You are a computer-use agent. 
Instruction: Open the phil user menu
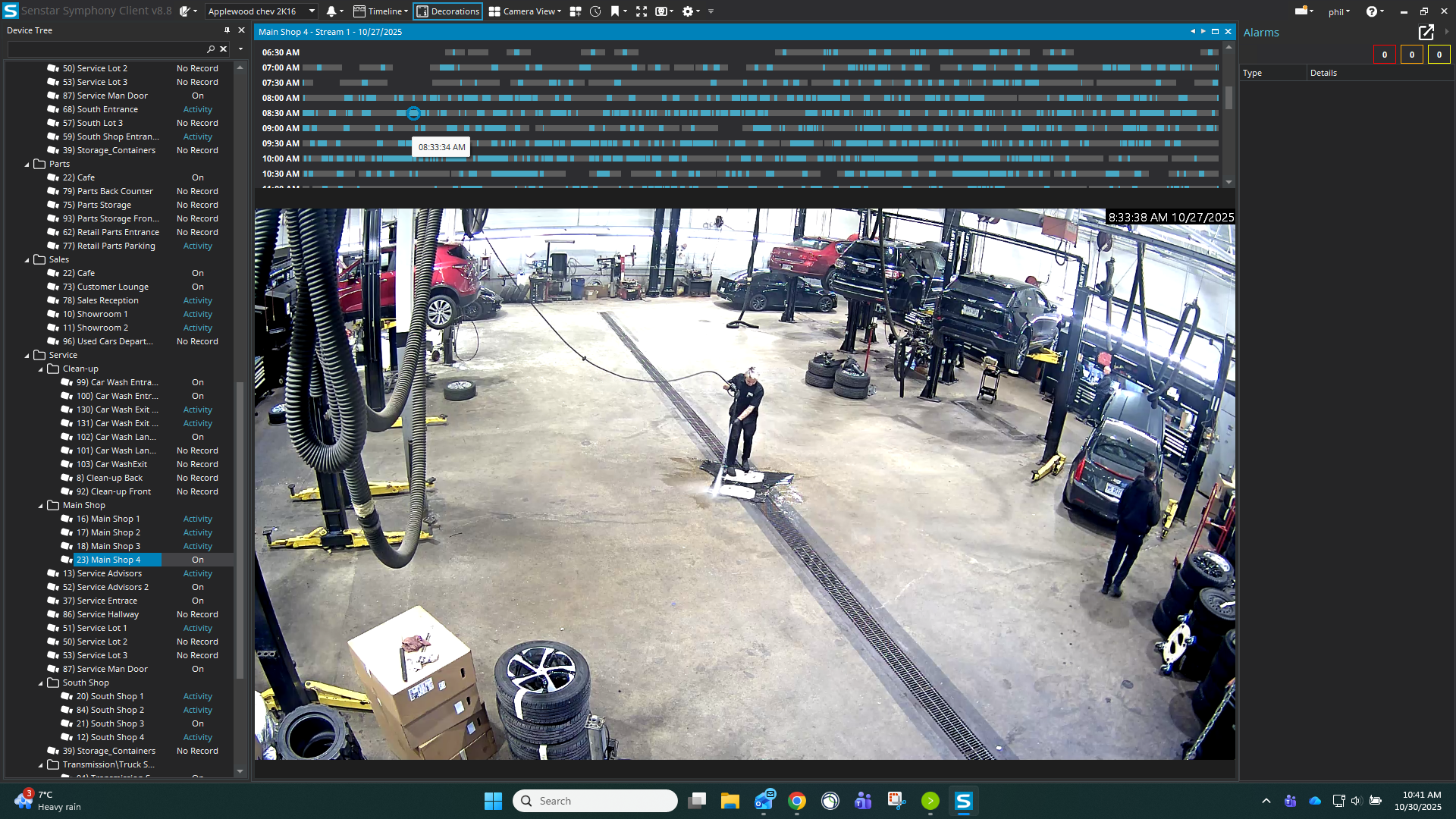click(x=1338, y=12)
